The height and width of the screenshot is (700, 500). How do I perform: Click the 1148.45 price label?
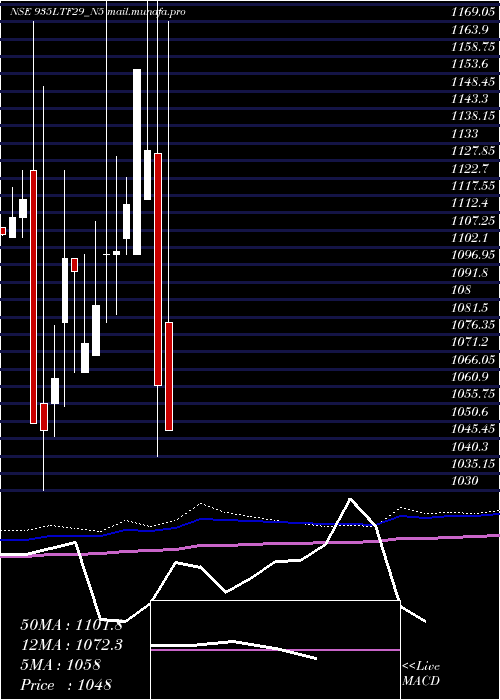[x=473, y=82]
